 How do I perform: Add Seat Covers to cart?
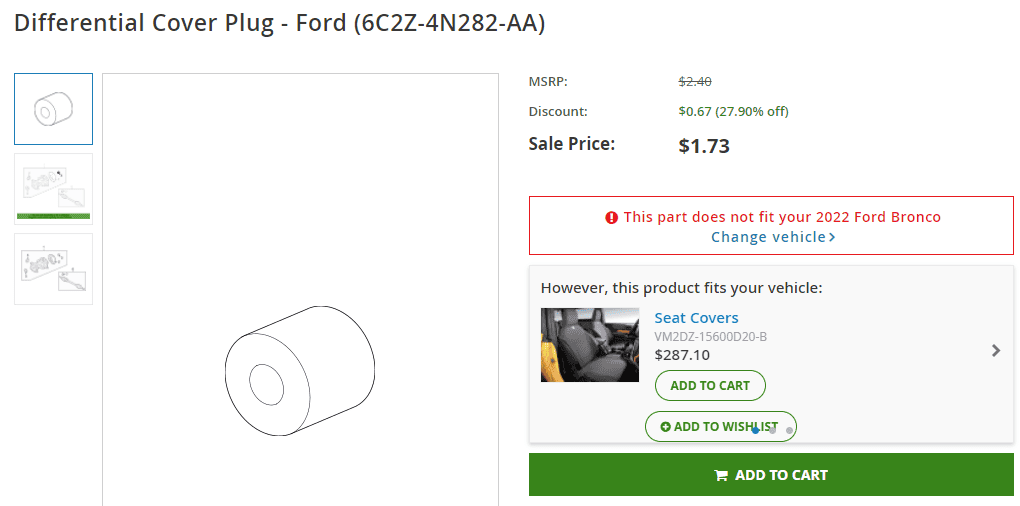pos(710,386)
